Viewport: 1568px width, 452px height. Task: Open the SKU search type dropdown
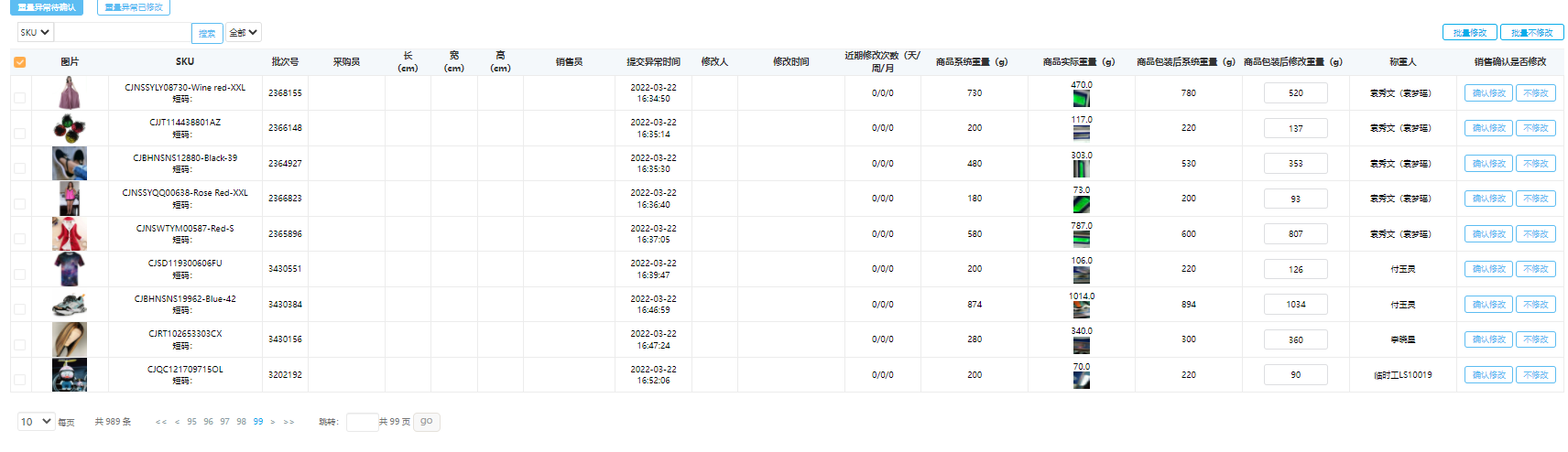coord(35,32)
